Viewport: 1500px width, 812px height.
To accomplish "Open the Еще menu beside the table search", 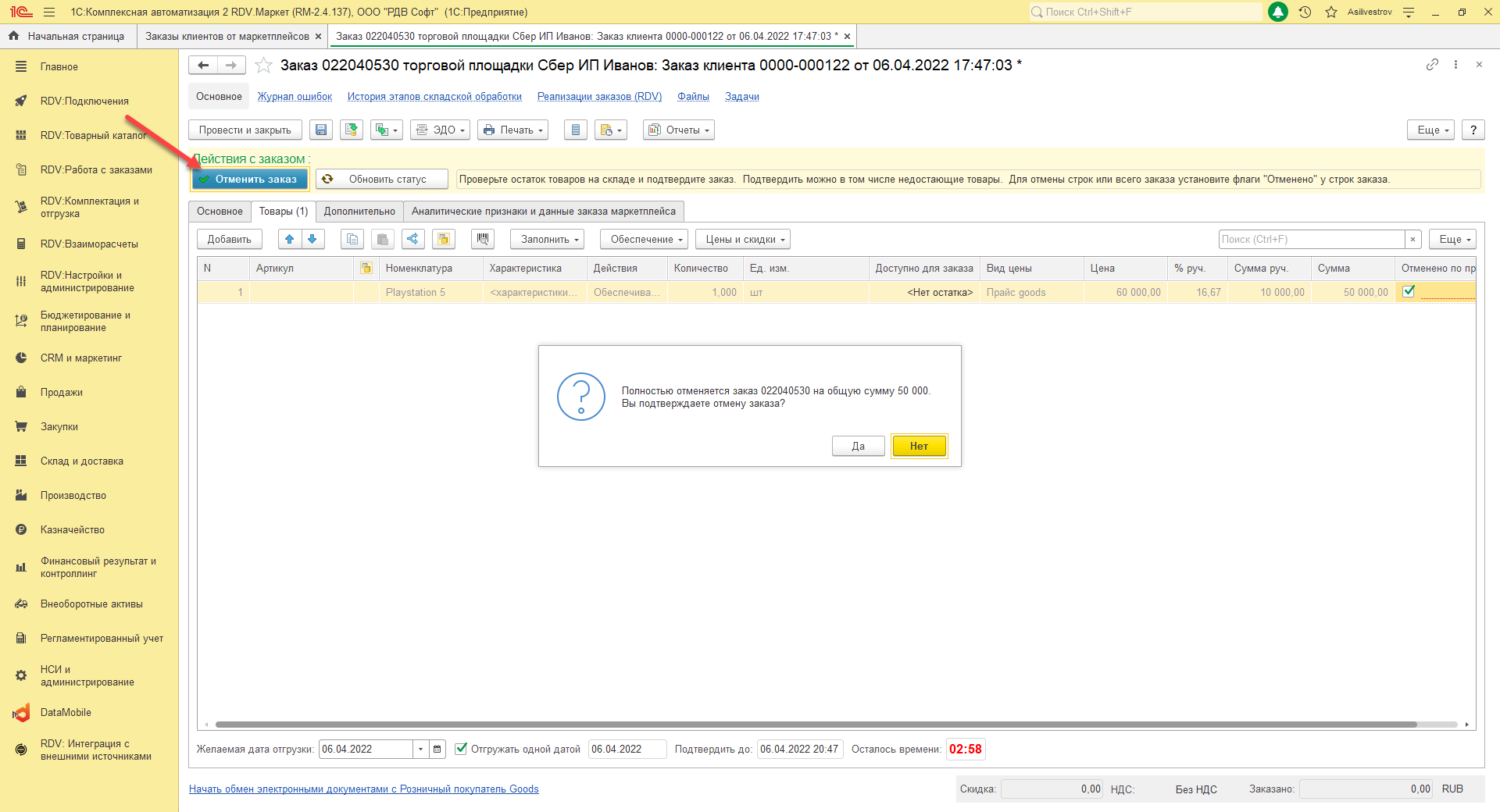I will pyautogui.click(x=1453, y=240).
